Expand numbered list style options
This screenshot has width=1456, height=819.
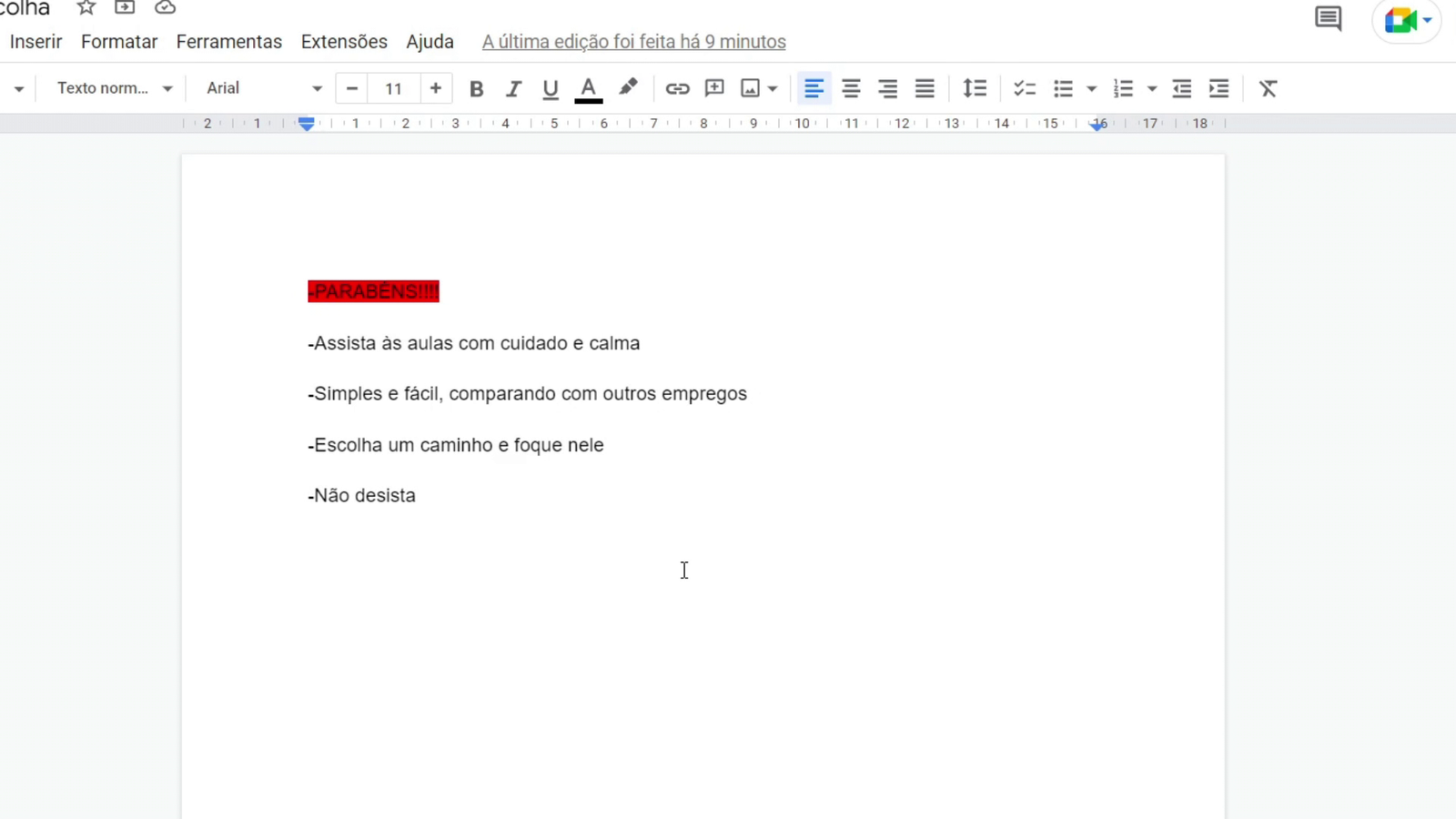pyautogui.click(x=1152, y=89)
